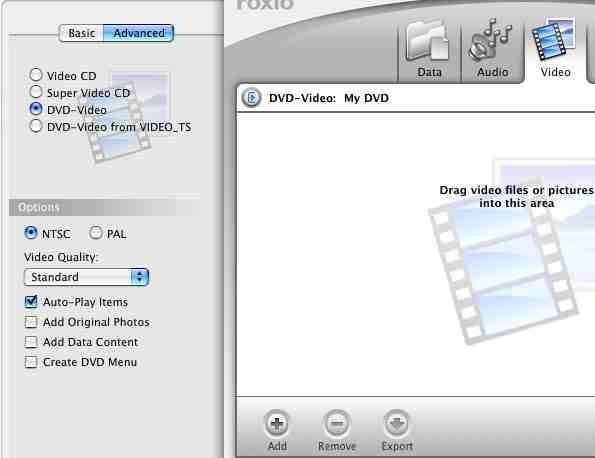Enable Add Original Photos checkbox
This screenshot has height=458, width=595.
31,322
